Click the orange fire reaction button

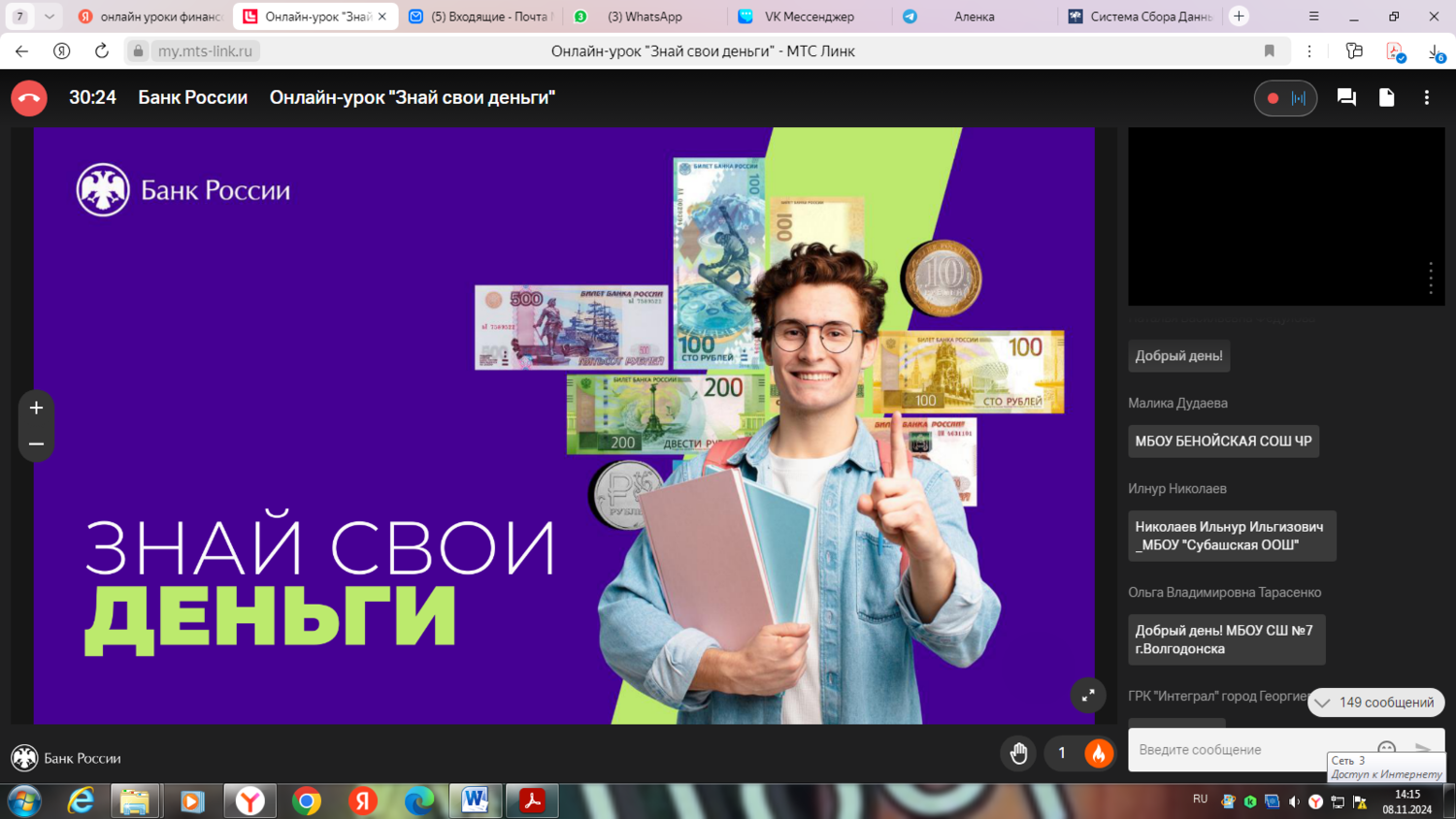(x=1099, y=753)
